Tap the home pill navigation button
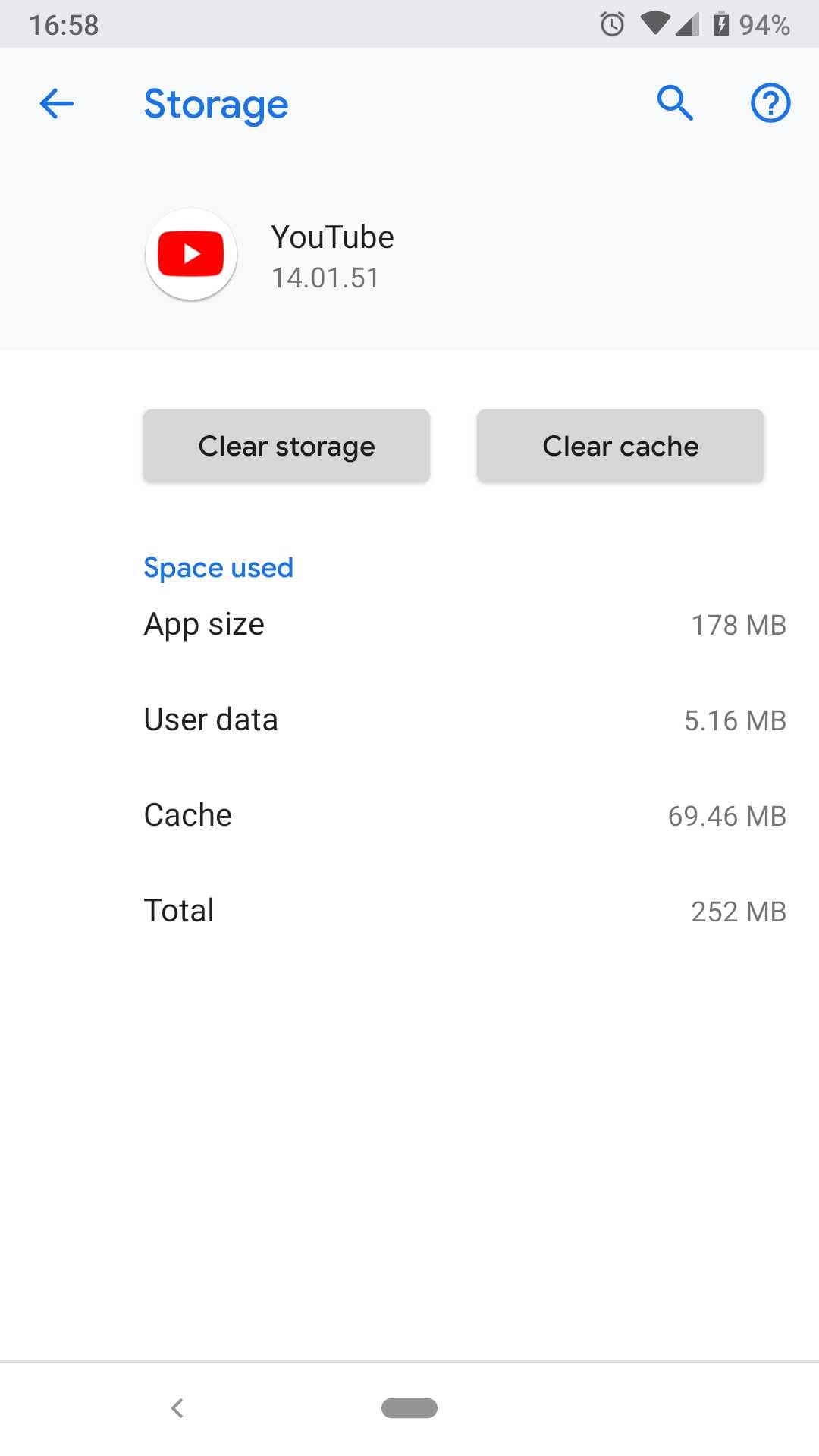This screenshot has height=1456, width=819. pyautogui.click(x=409, y=1407)
